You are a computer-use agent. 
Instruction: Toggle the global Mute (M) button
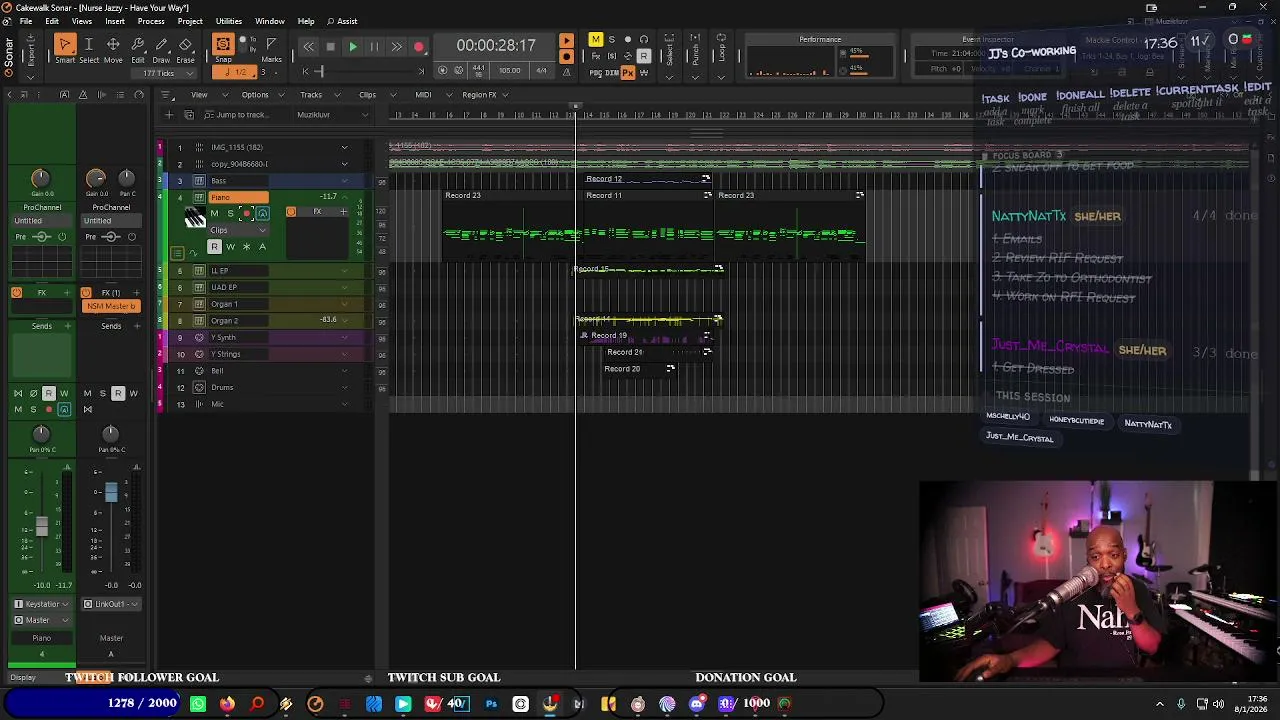click(595, 40)
